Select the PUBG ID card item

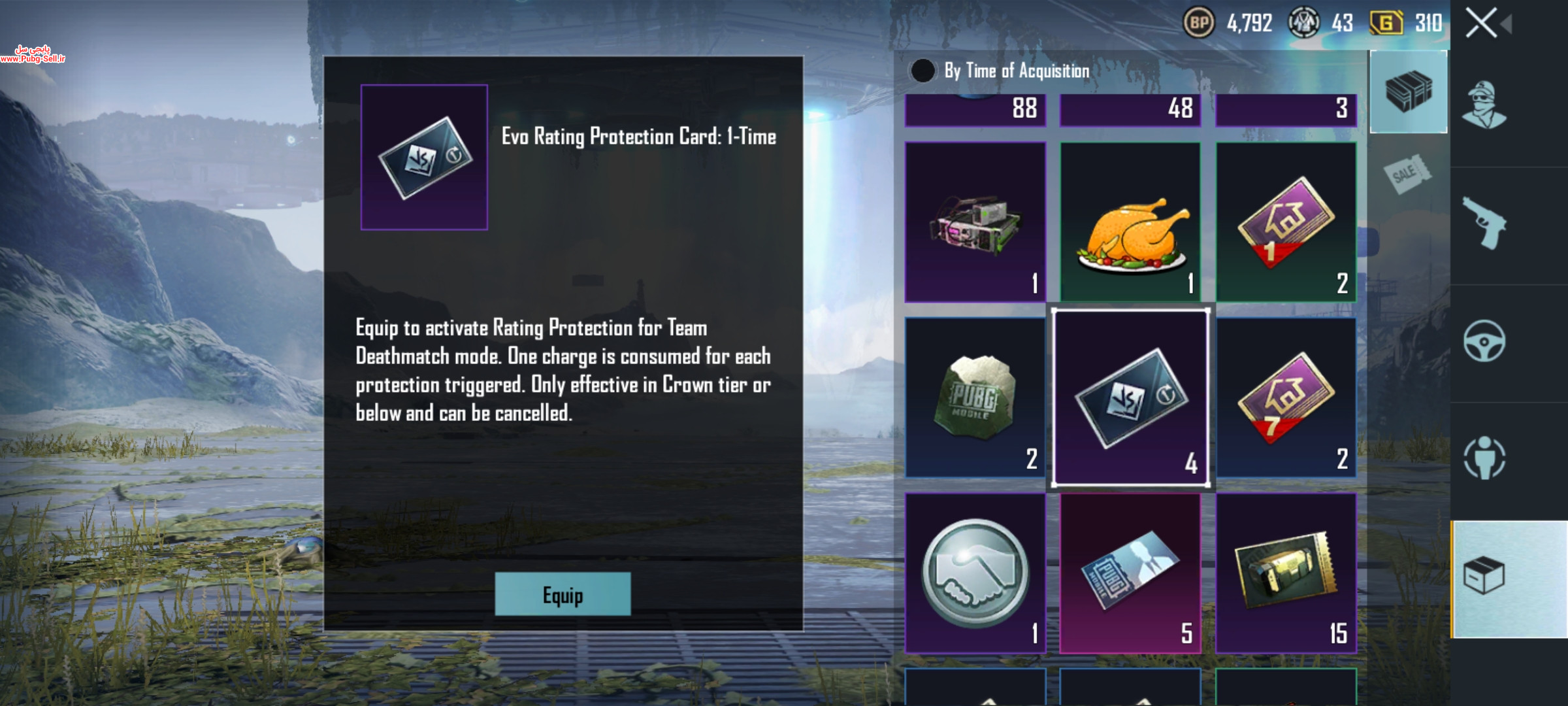click(1130, 573)
